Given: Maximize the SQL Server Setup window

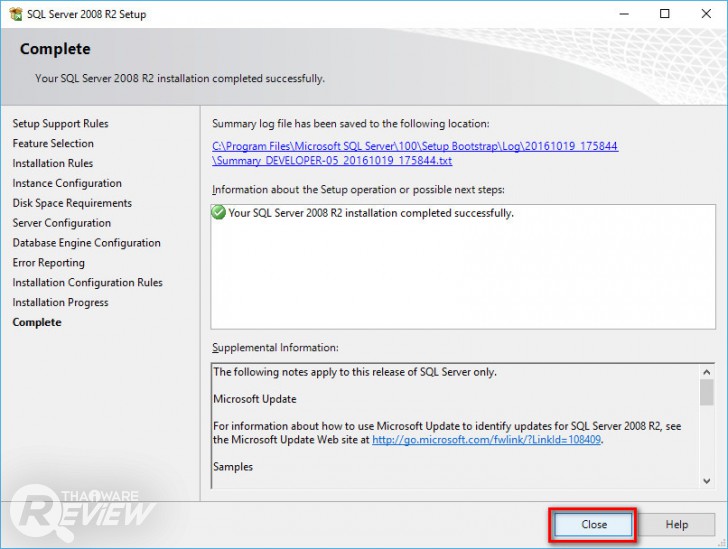Looking at the screenshot, I should pos(665,14).
